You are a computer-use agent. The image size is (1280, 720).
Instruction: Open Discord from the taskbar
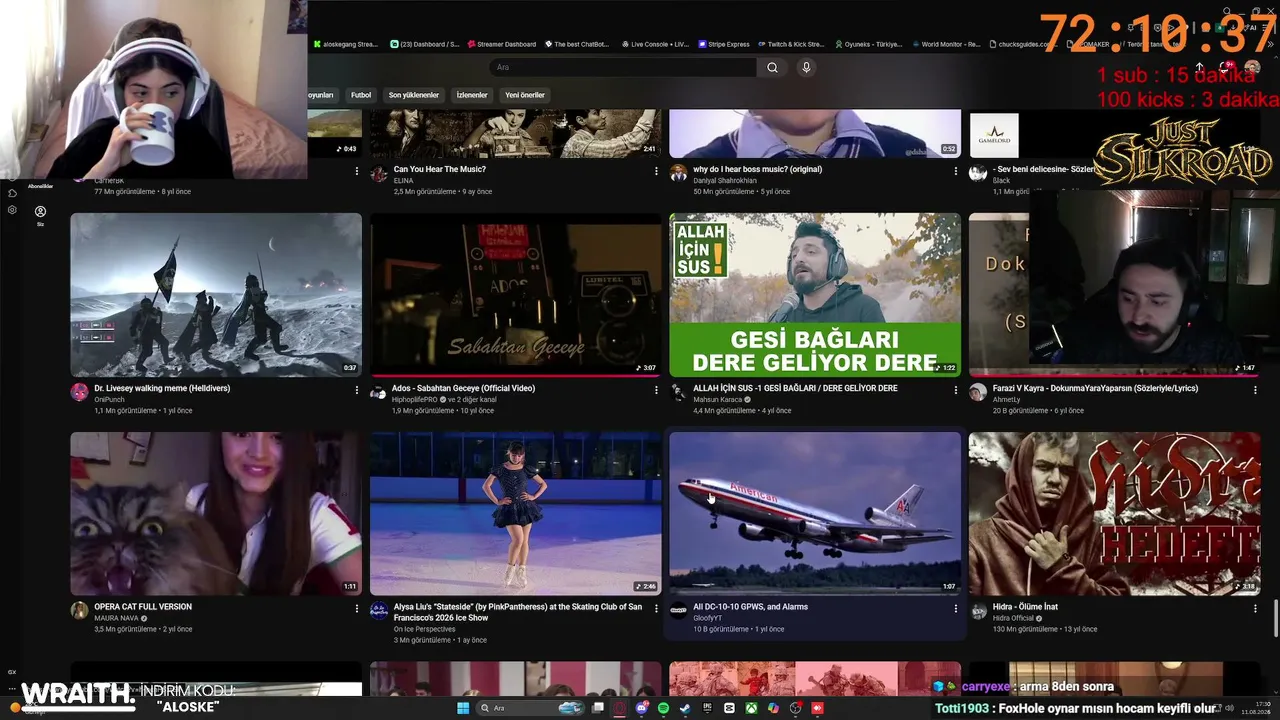pyautogui.click(x=641, y=708)
